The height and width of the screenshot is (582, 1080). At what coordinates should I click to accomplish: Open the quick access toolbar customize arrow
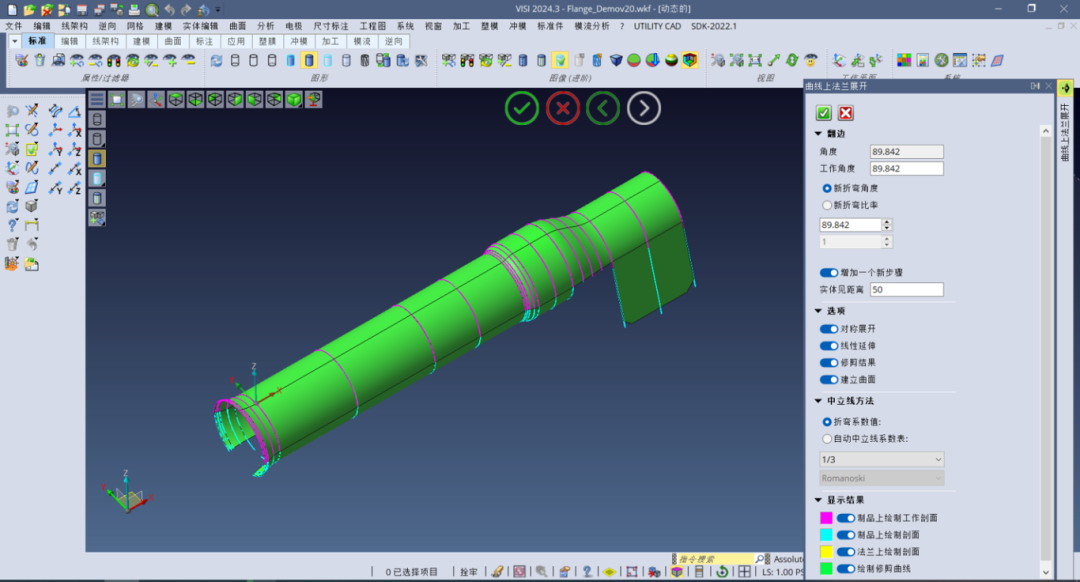218,10
